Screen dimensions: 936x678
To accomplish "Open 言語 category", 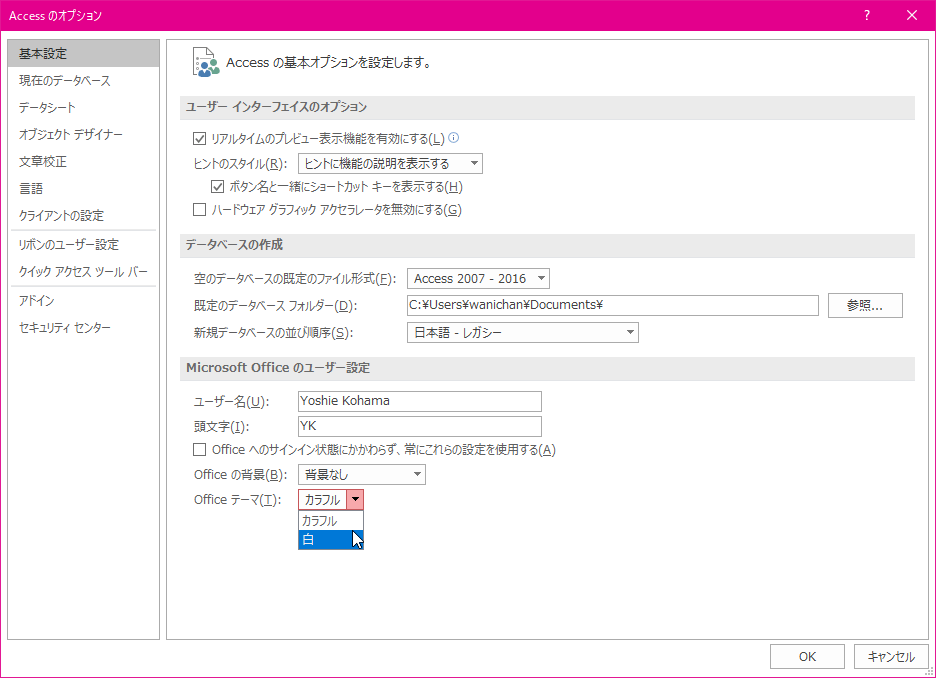I will tap(84, 189).
